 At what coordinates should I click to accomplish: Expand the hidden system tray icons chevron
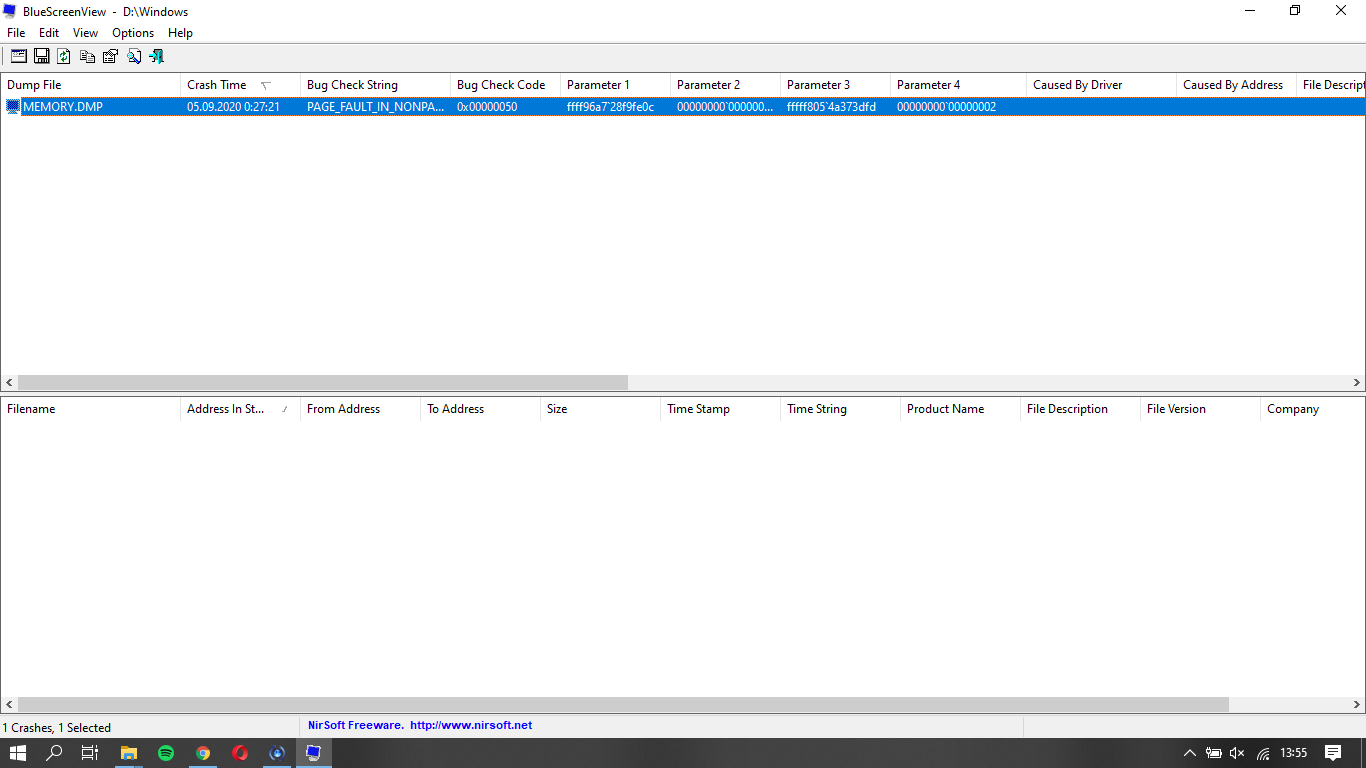pyautogui.click(x=1189, y=753)
